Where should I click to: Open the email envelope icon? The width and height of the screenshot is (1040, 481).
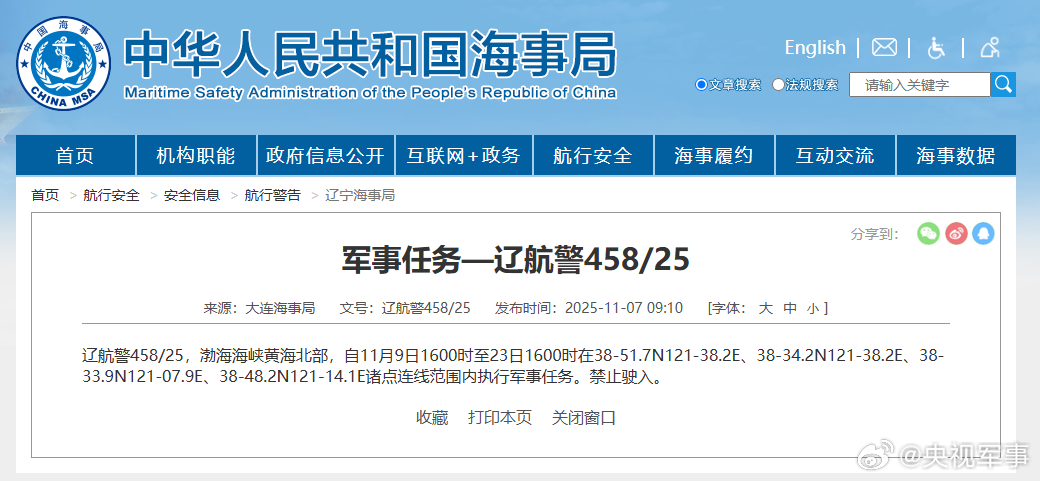pyautogui.click(x=884, y=48)
